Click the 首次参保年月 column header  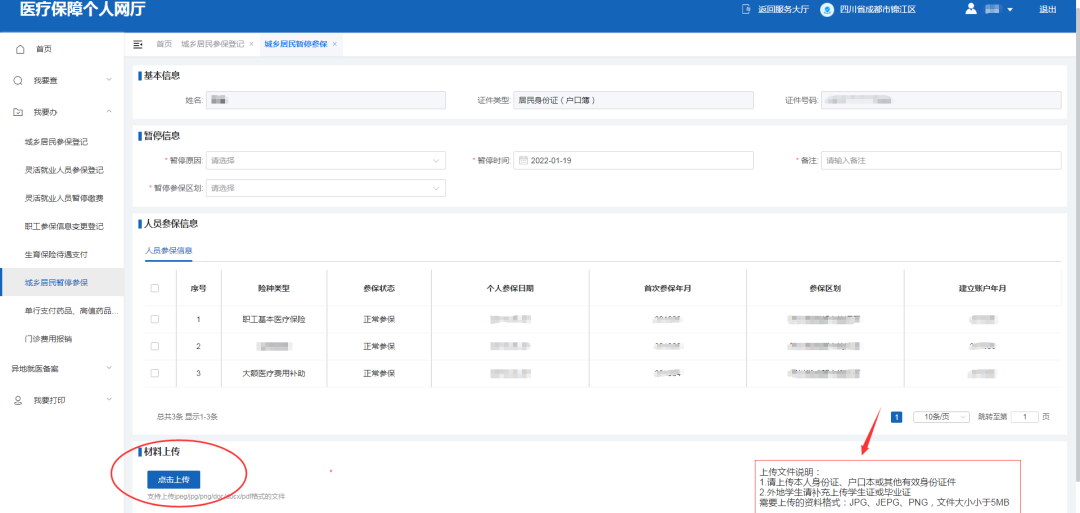coord(667,288)
